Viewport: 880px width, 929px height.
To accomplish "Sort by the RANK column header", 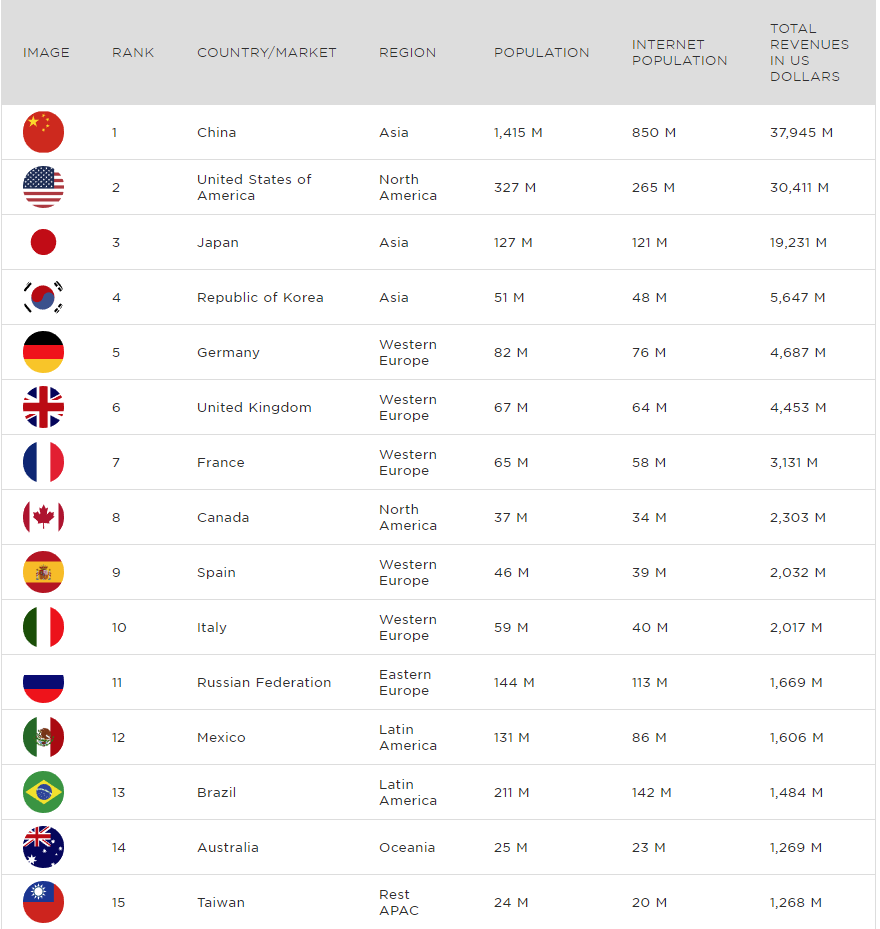I will pyautogui.click(x=133, y=53).
